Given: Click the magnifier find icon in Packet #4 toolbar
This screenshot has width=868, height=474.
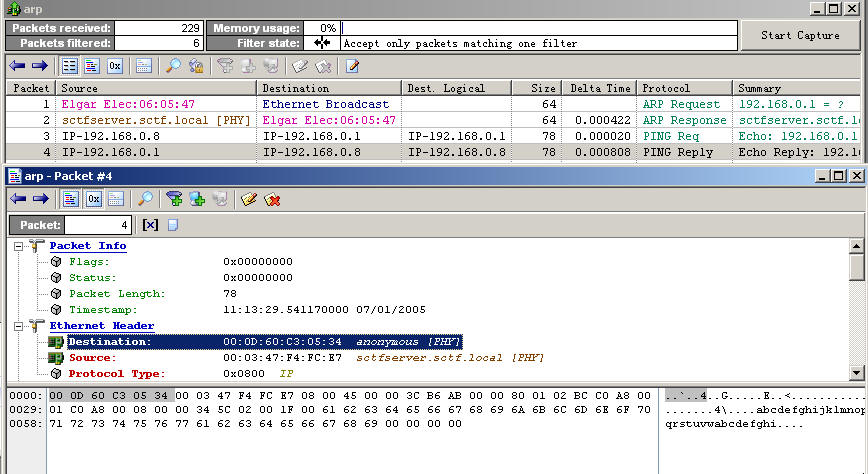Looking at the screenshot, I should (146, 199).
